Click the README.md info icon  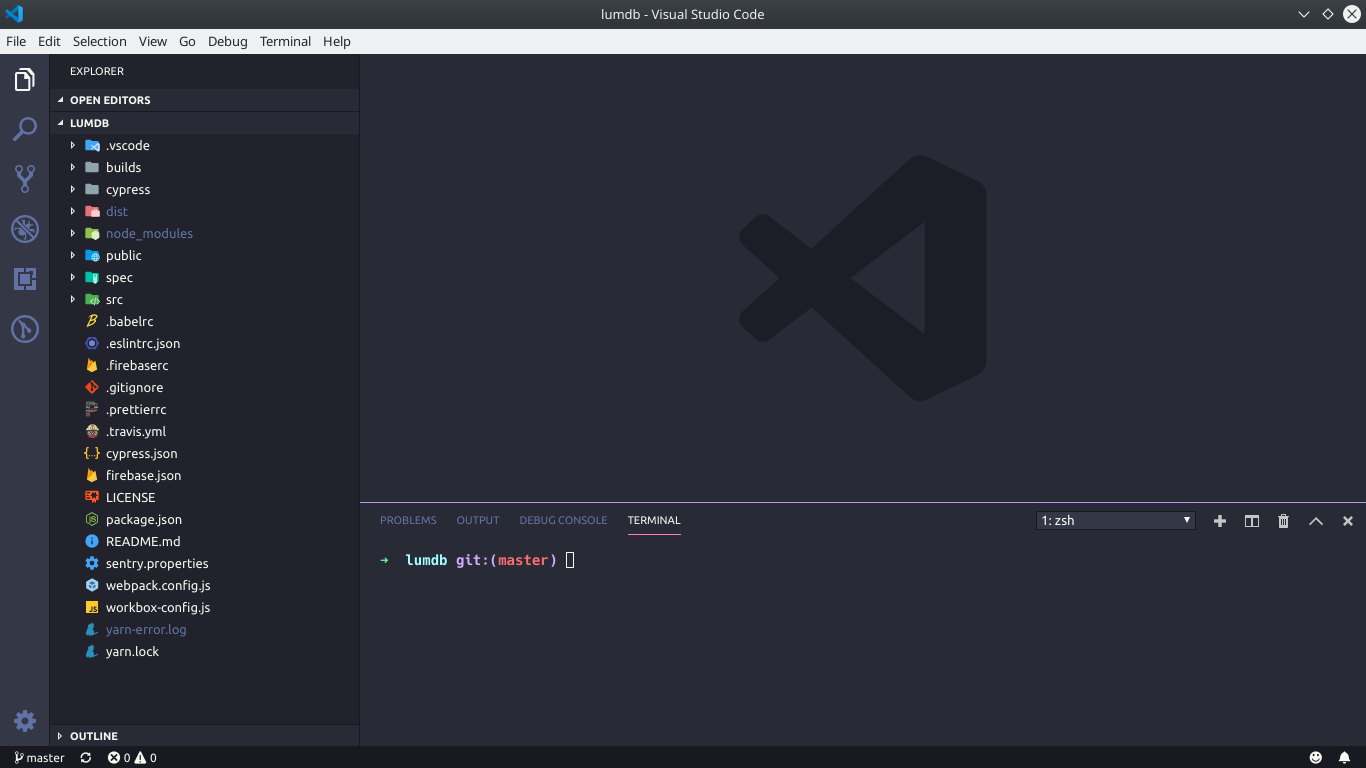(92, 542)
